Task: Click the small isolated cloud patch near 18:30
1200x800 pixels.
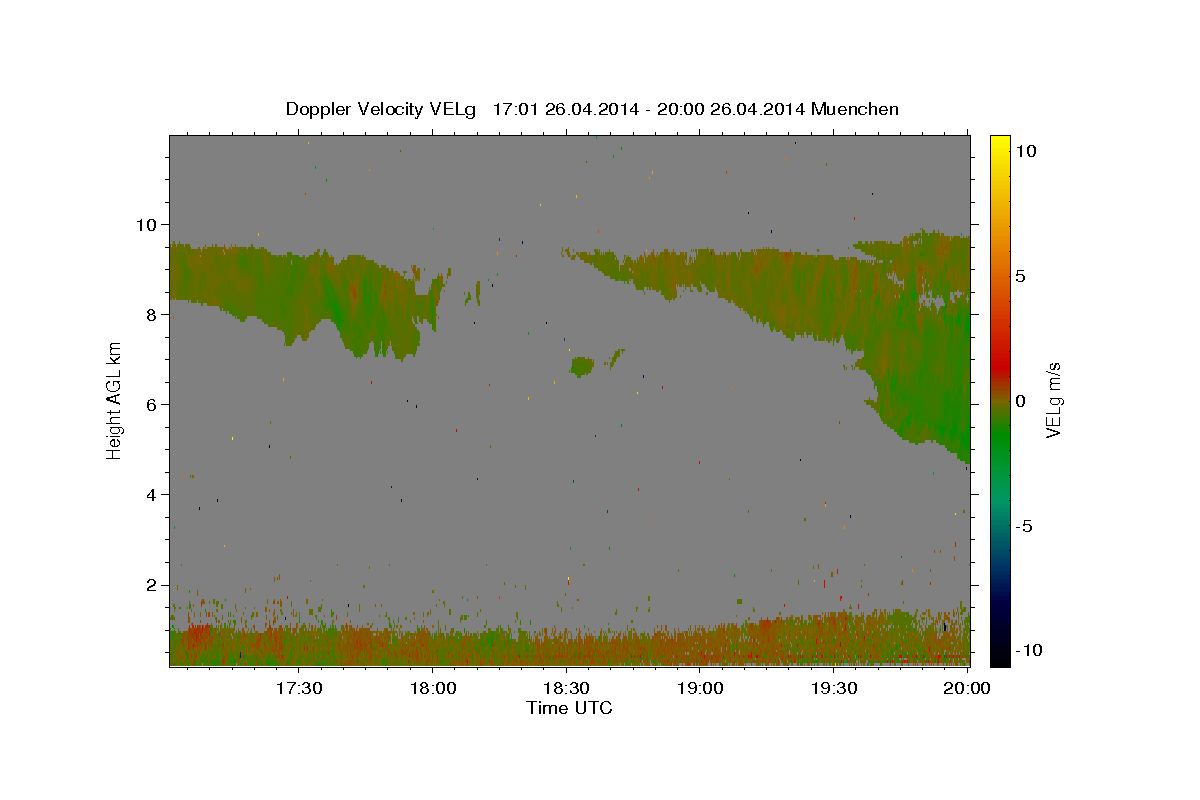Action: (x=582, y=366)
